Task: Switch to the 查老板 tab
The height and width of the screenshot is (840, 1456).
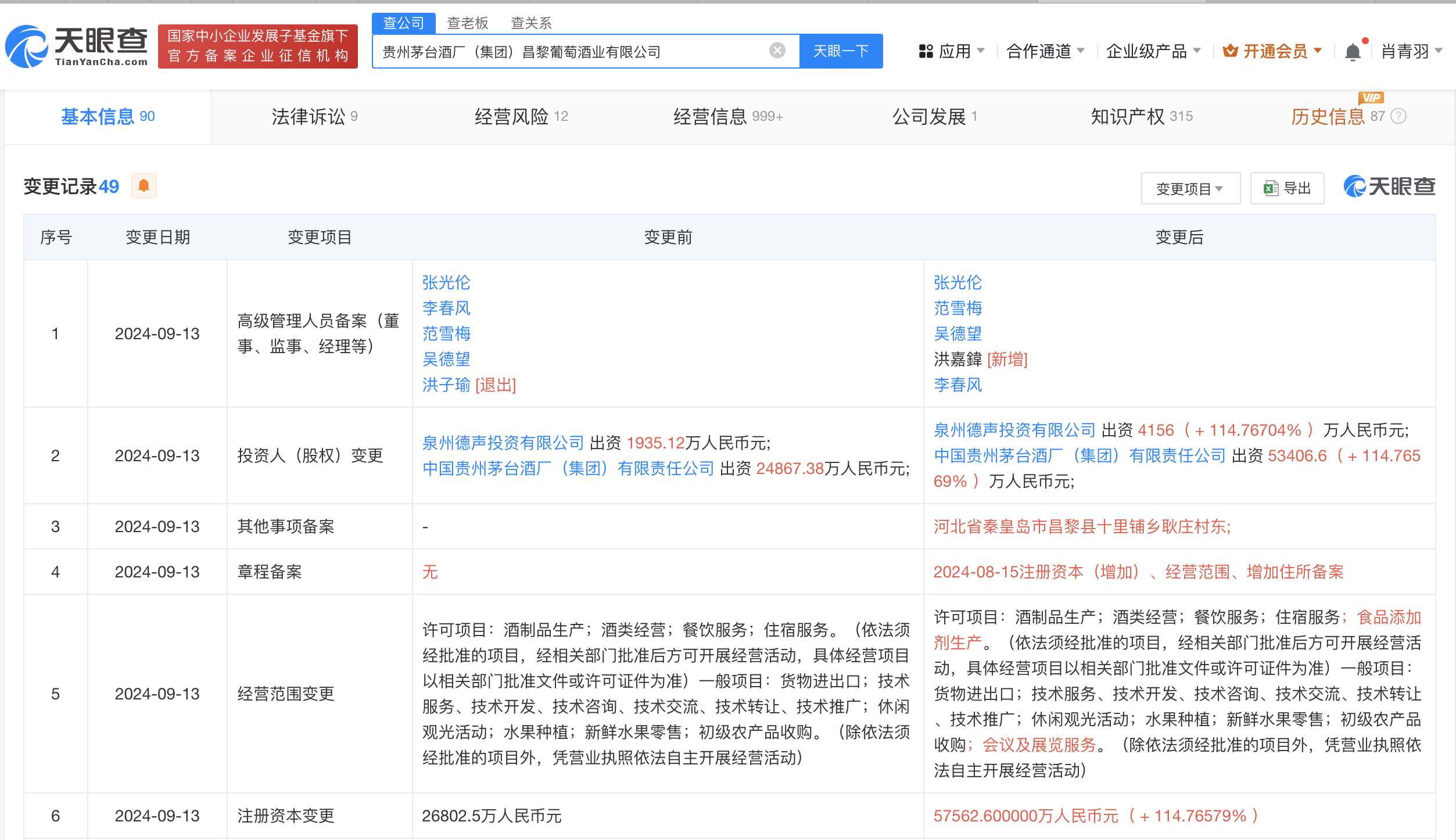Action: click(467, 23)
